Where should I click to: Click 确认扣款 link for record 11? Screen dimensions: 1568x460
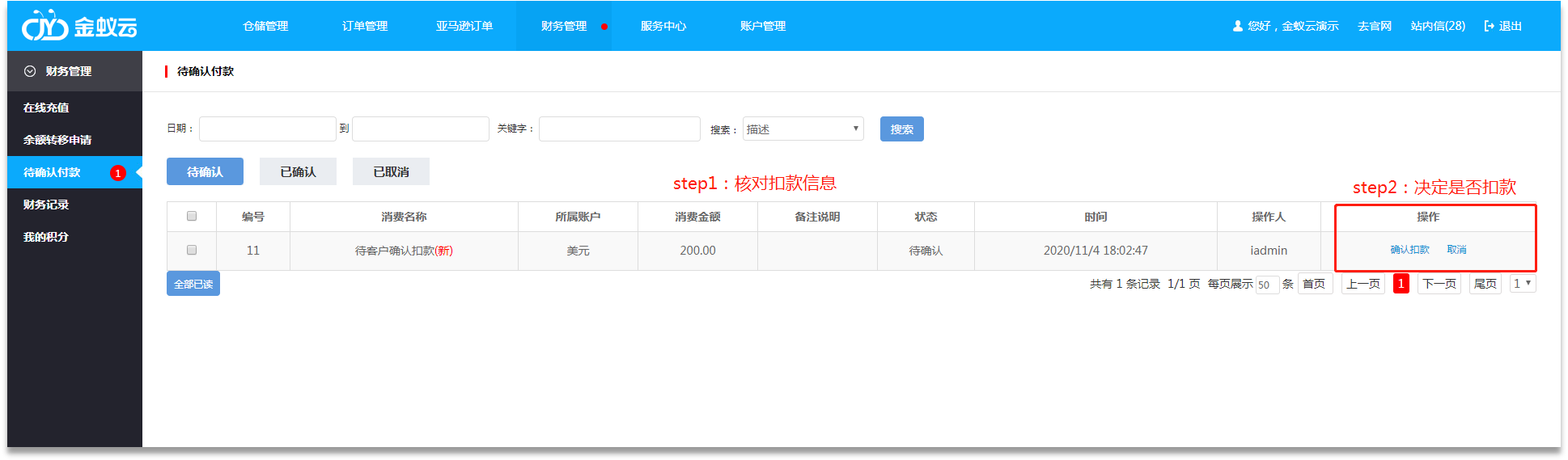(1409, 250)
